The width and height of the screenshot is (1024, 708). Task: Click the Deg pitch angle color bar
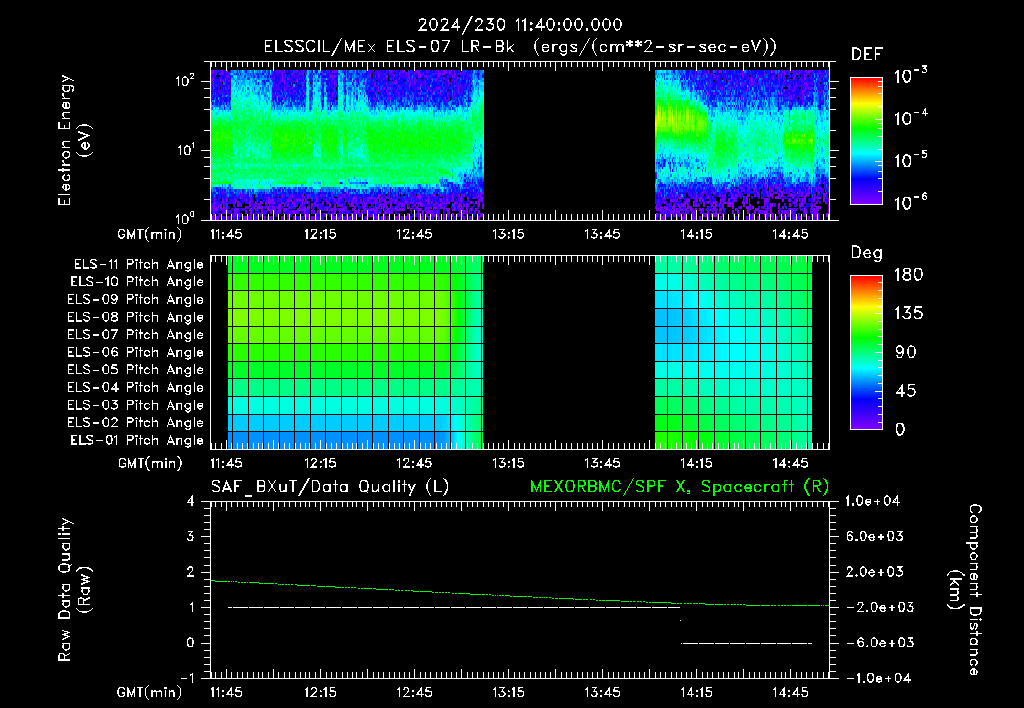[866, 353]
